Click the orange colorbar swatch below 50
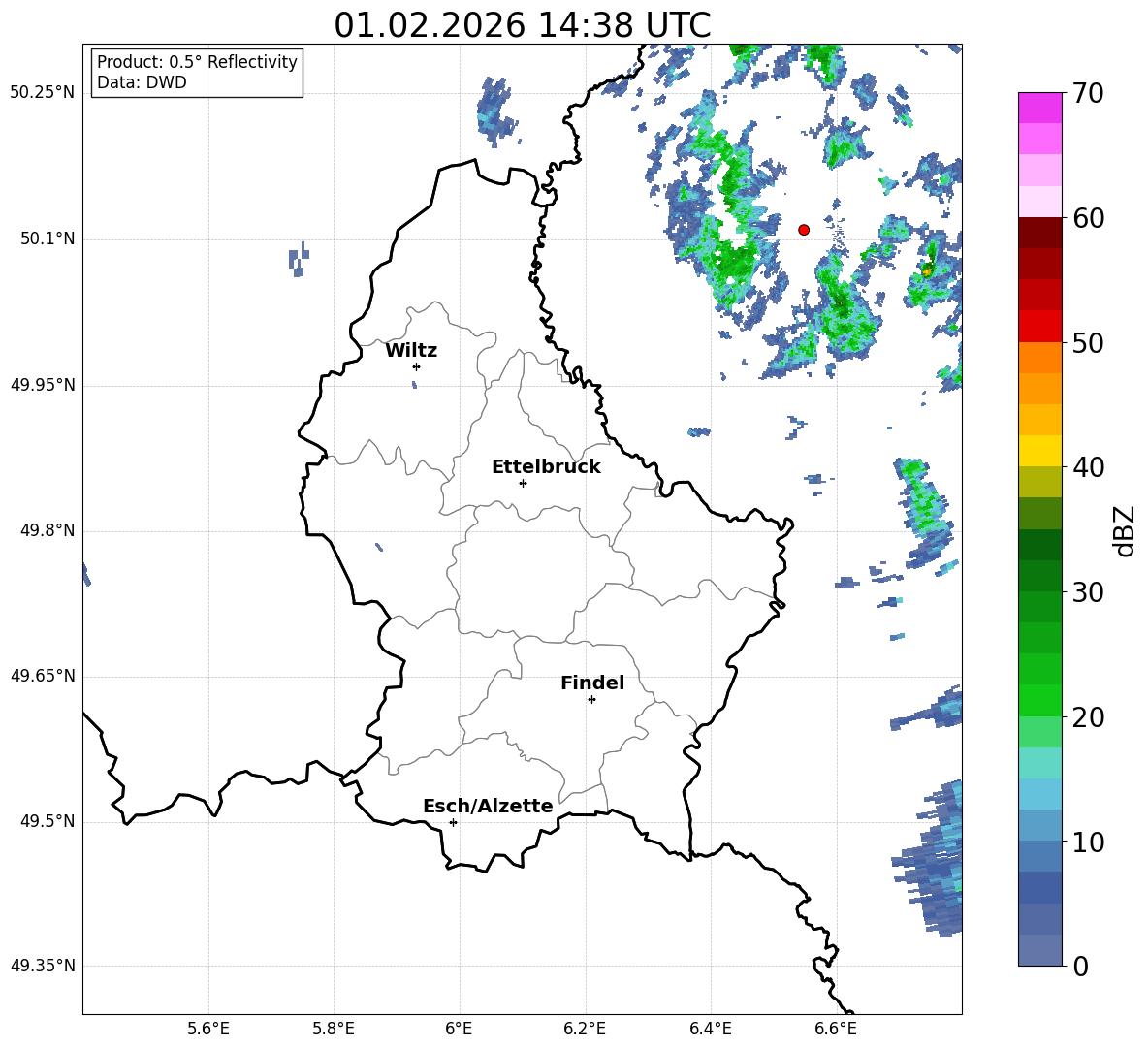This screenshot has height=1048, width=1148. [x=1039, y=358]
